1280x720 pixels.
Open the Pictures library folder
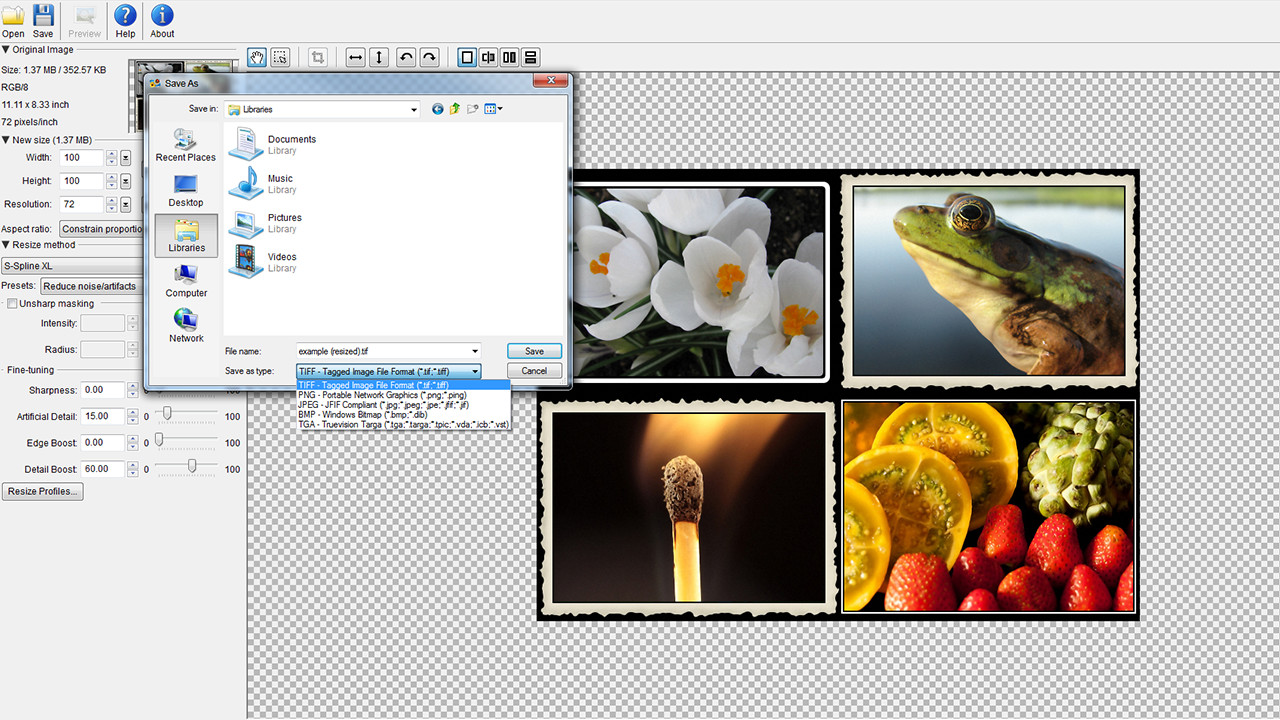click(284, 218)
